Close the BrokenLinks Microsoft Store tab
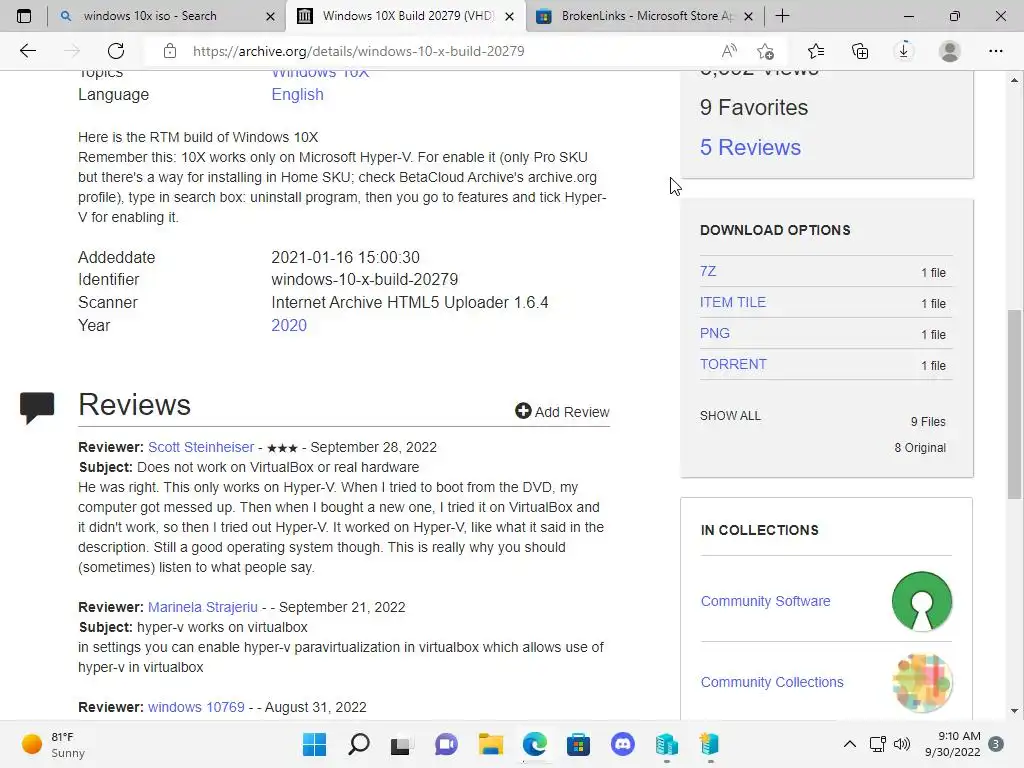1024x768 pixels. pyautogui.click(x=749, y=16)
